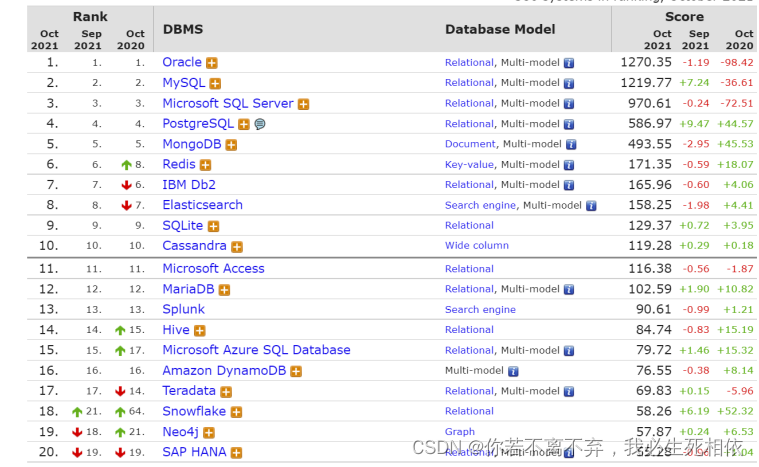Open the MariaDB link

tap(188, 289)
